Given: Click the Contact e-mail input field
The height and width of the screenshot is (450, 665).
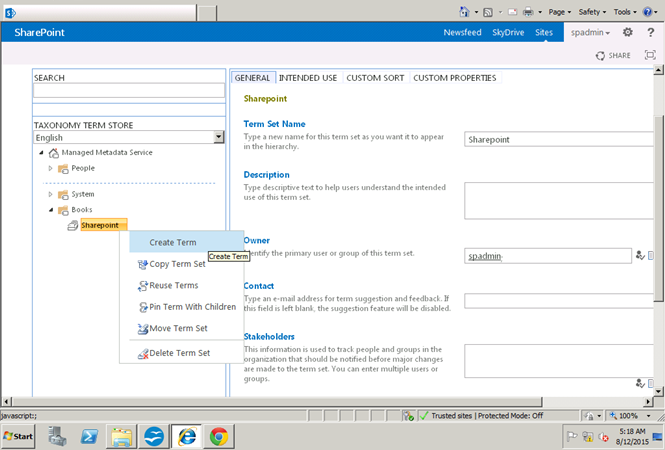Looking at the screenshot, I should (559, 301).
